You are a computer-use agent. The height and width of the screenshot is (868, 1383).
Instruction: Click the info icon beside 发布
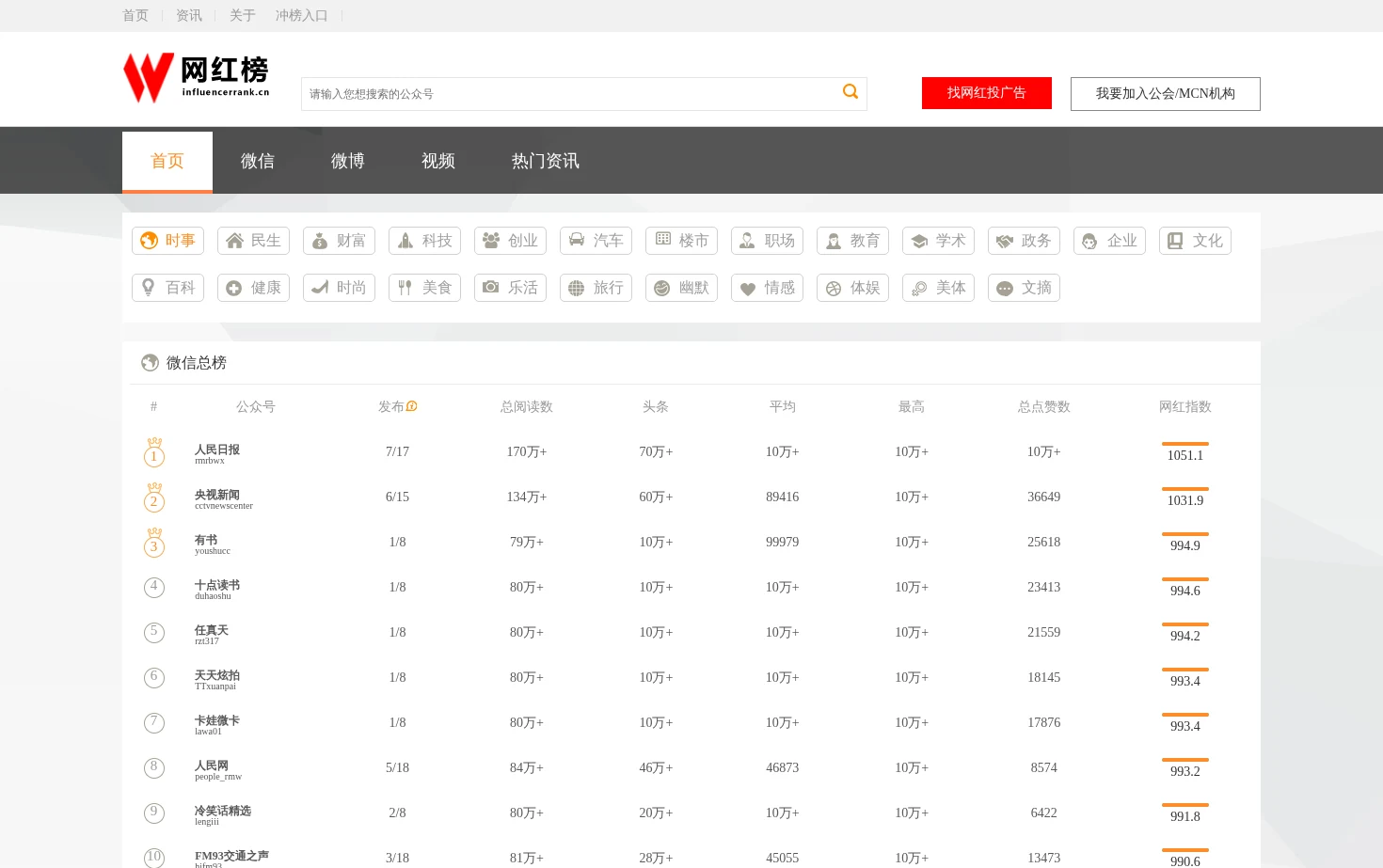pyautogui.click(x=411, y=406)
